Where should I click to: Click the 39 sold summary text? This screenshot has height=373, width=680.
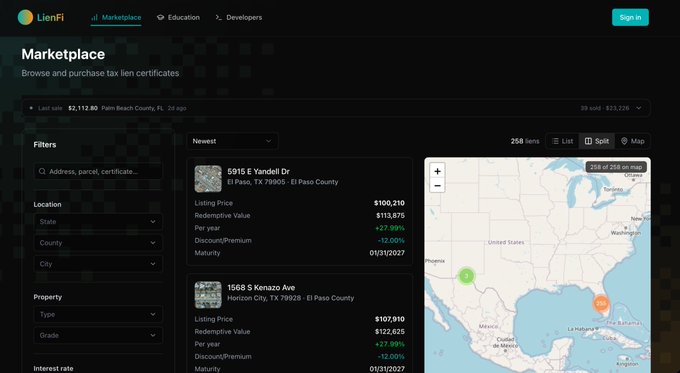pyautogui.click(x=605, y=108)
